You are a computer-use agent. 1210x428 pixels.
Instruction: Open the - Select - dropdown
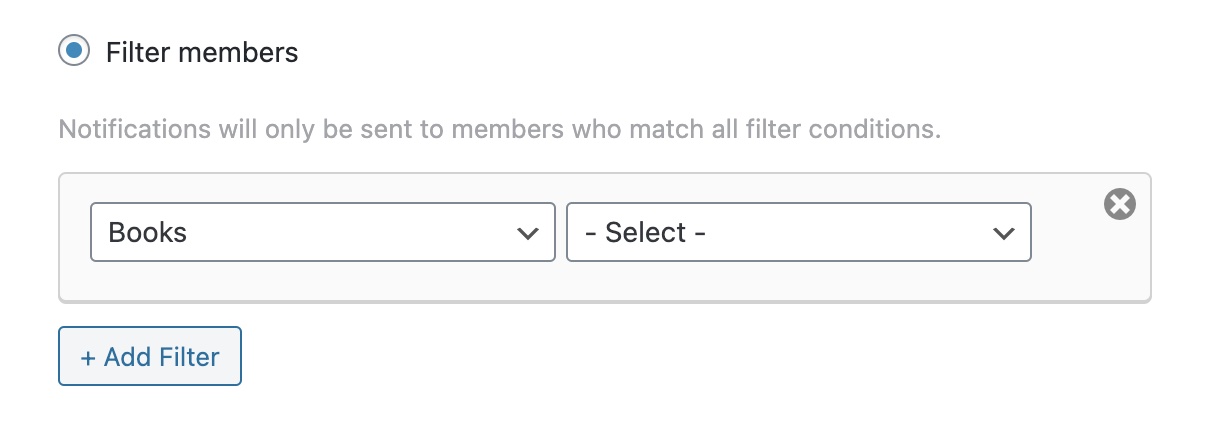pos(798,233)
